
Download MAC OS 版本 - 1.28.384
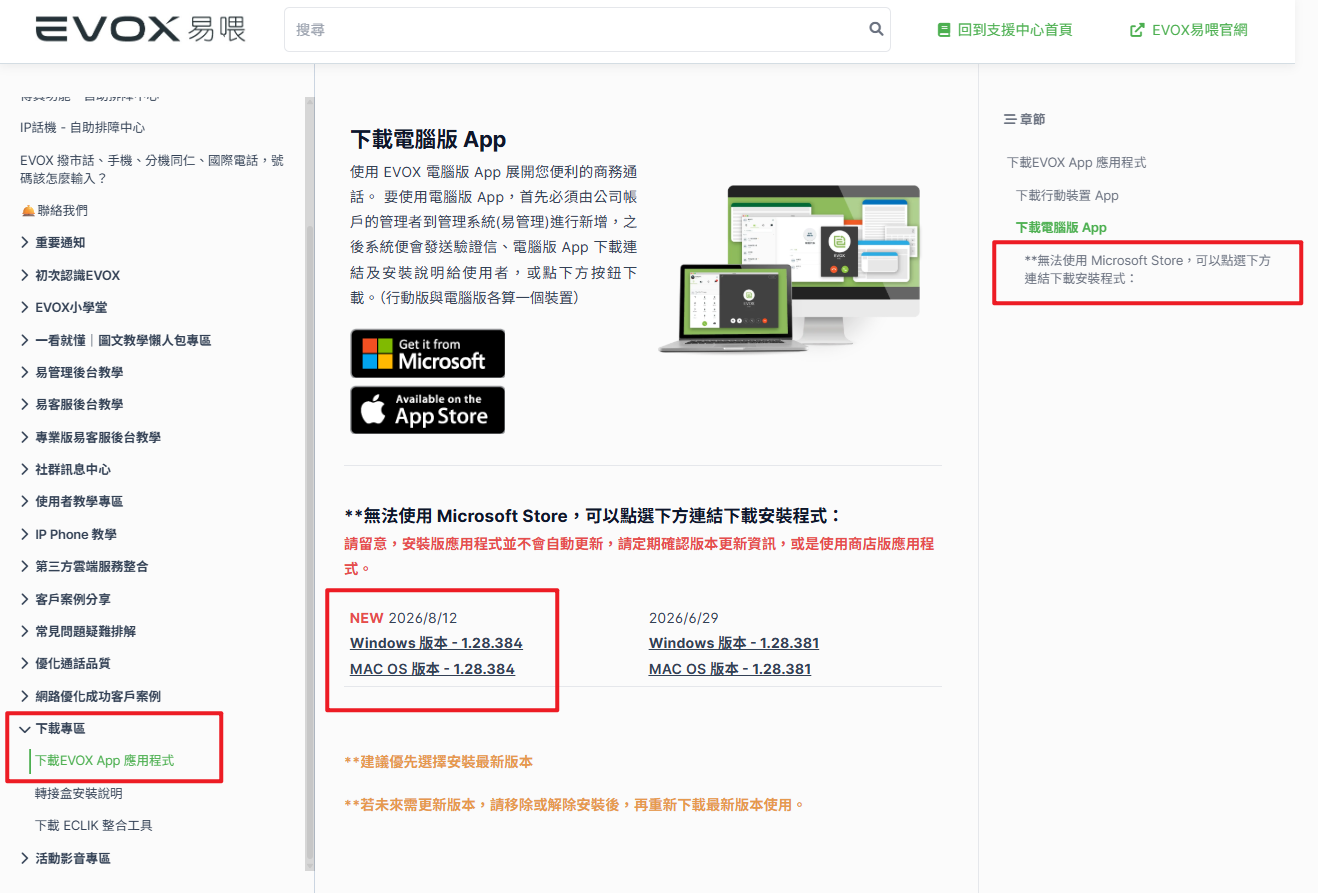pos(432,669)
